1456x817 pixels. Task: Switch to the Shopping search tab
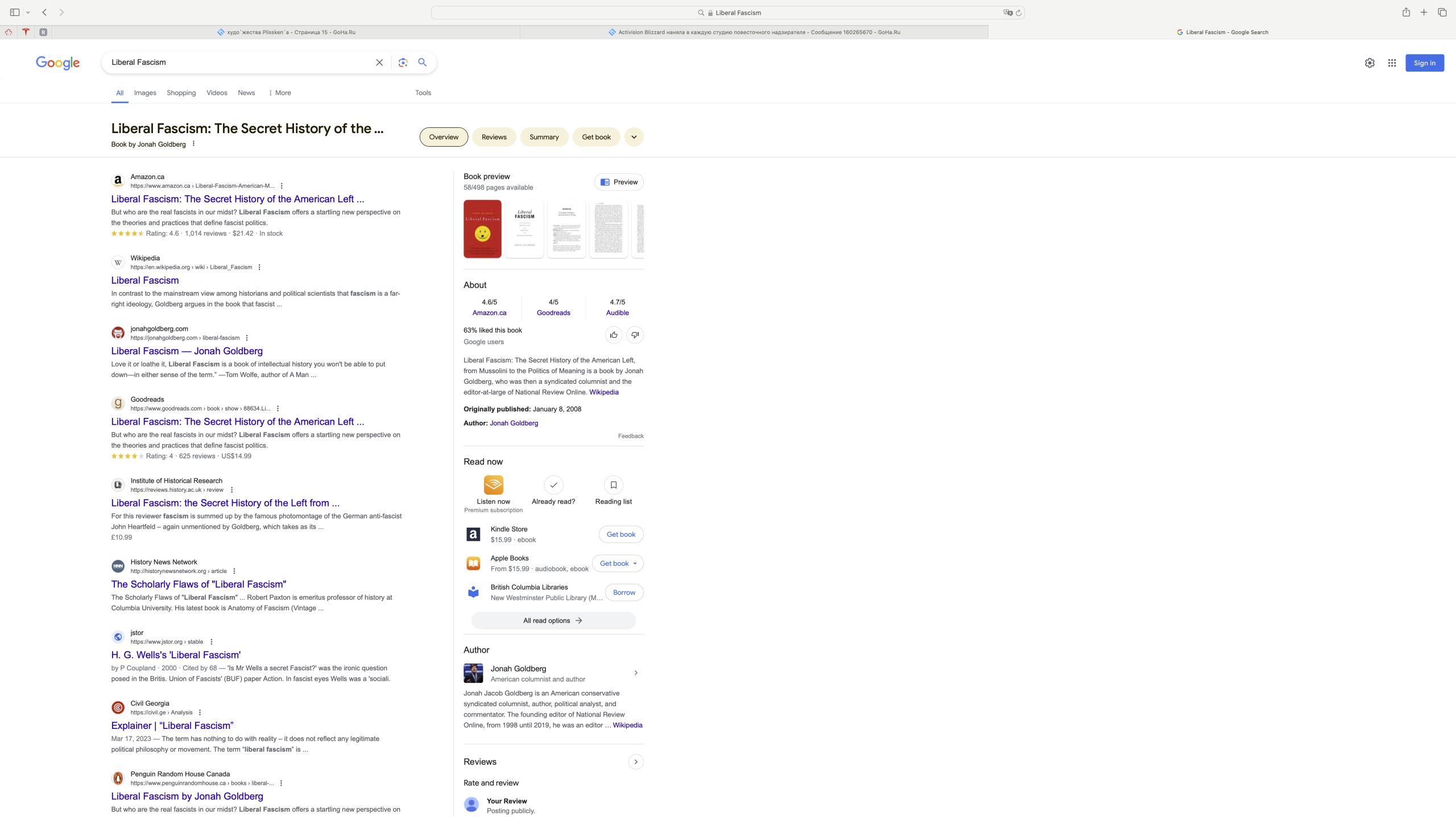(181, 93)
